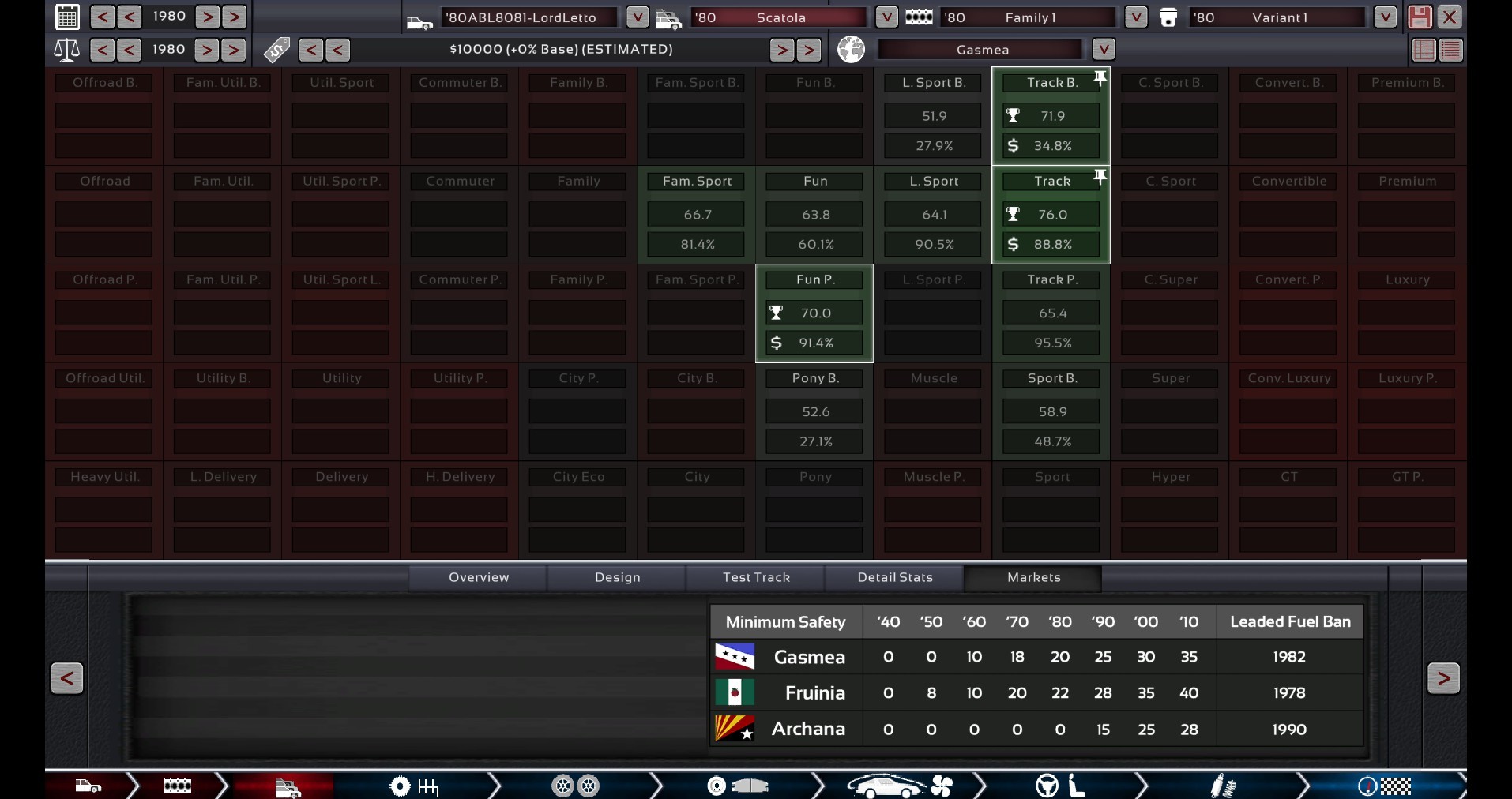The height and width of the screenshot is (799, 1512).
Task: Select the Fun P. market tile
Action: pos(814,313)
